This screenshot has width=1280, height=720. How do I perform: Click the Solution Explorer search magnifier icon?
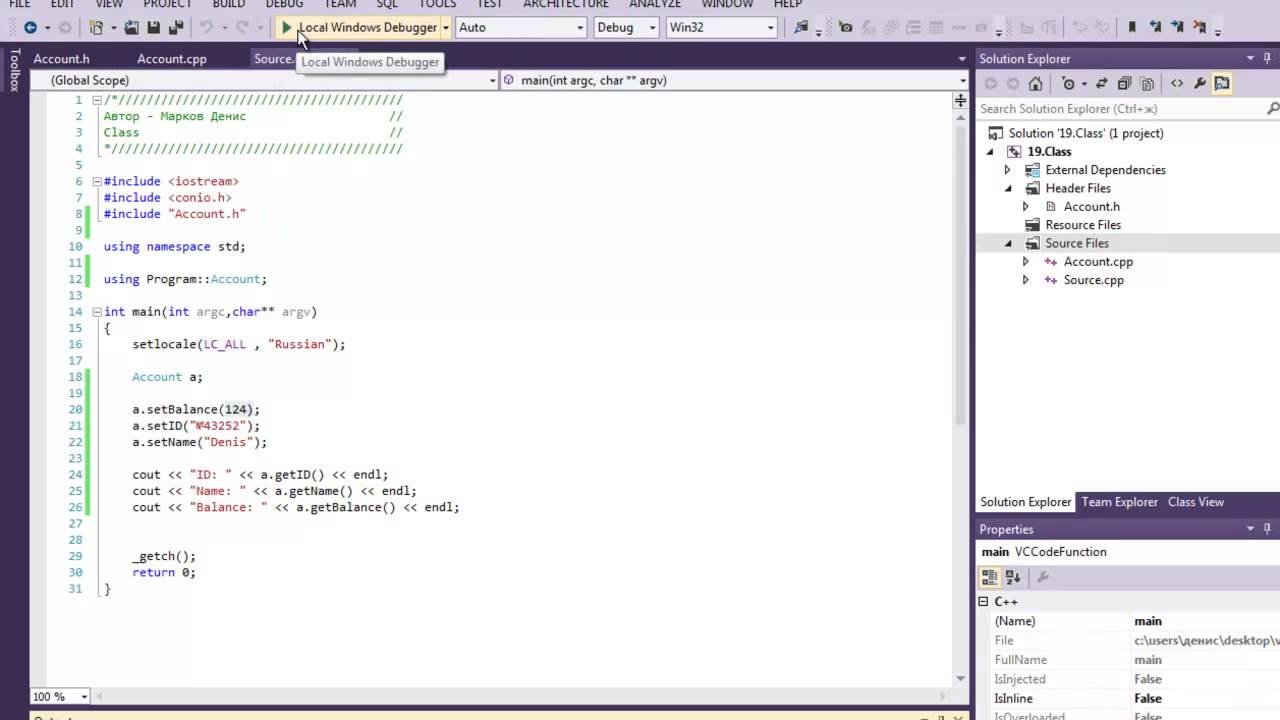click(x=1272, y=109)
